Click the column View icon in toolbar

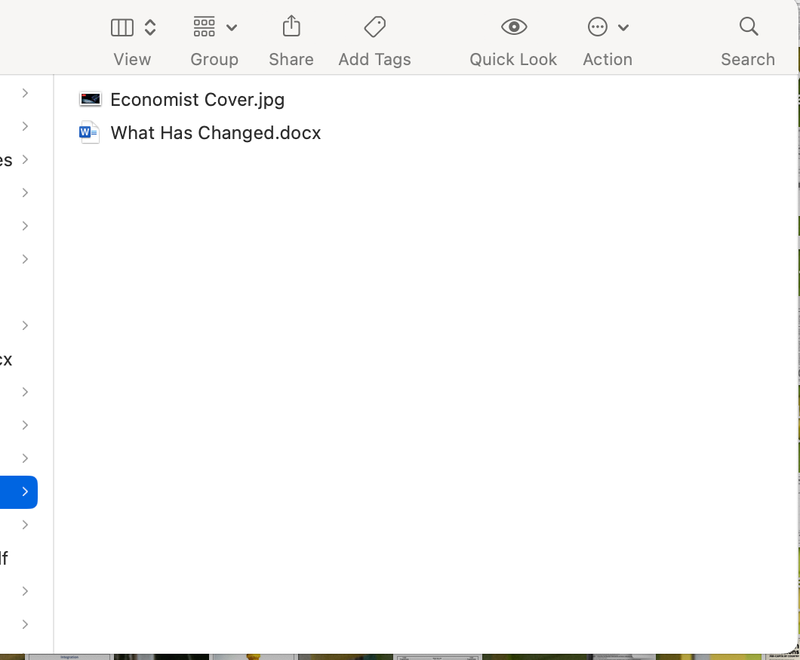pyautogui.click(x=122, y=27)
